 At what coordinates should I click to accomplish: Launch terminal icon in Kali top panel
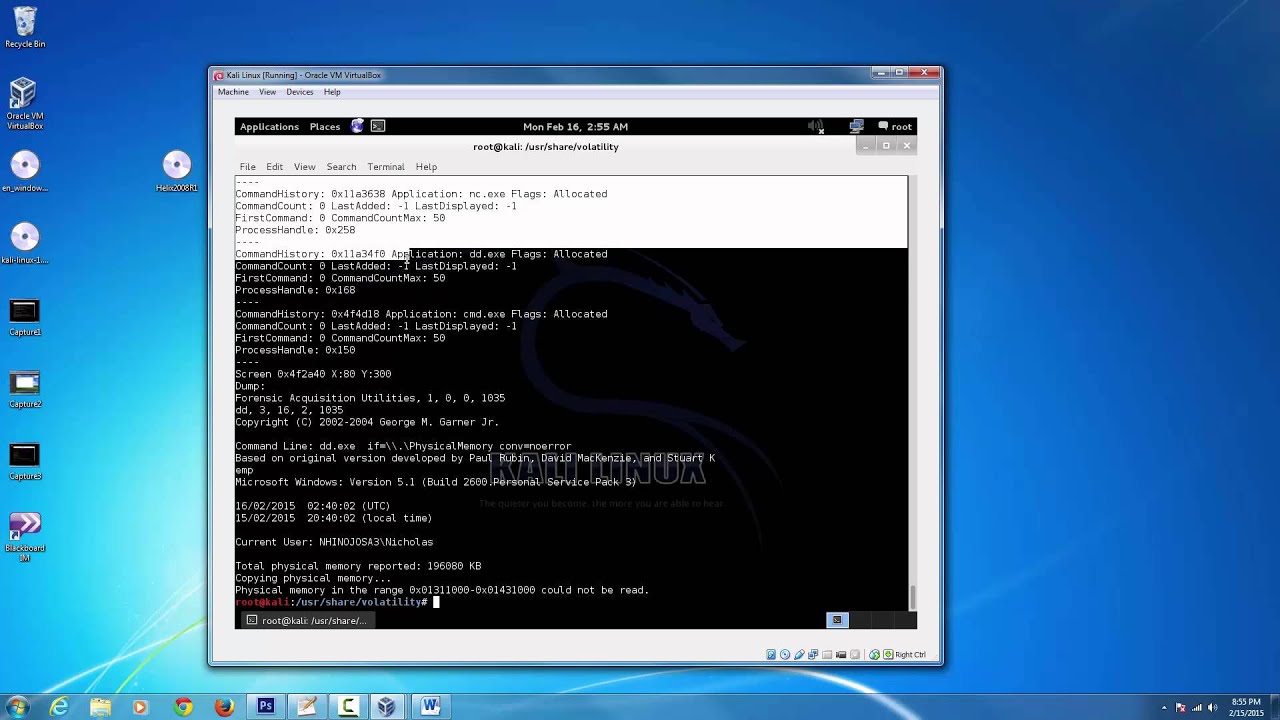tap(378, 126)
